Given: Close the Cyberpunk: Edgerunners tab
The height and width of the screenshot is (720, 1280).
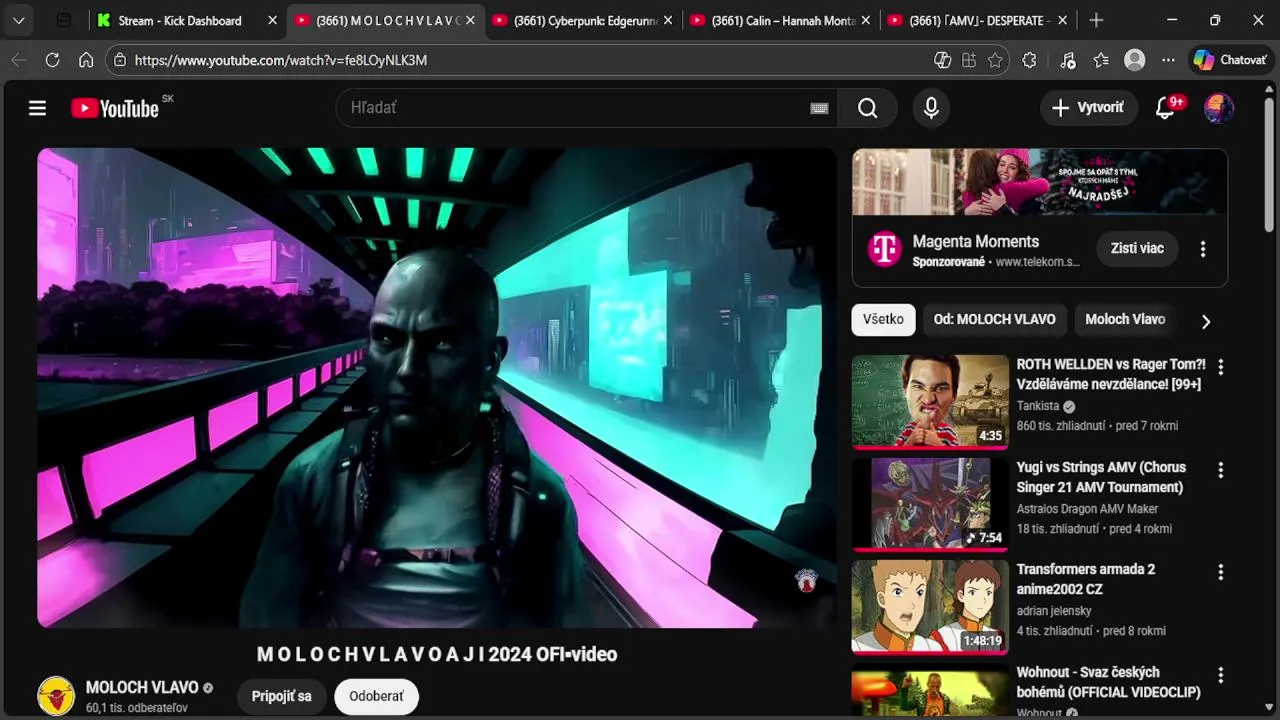Looking at the screenshot, I should (x=668, y=20).
